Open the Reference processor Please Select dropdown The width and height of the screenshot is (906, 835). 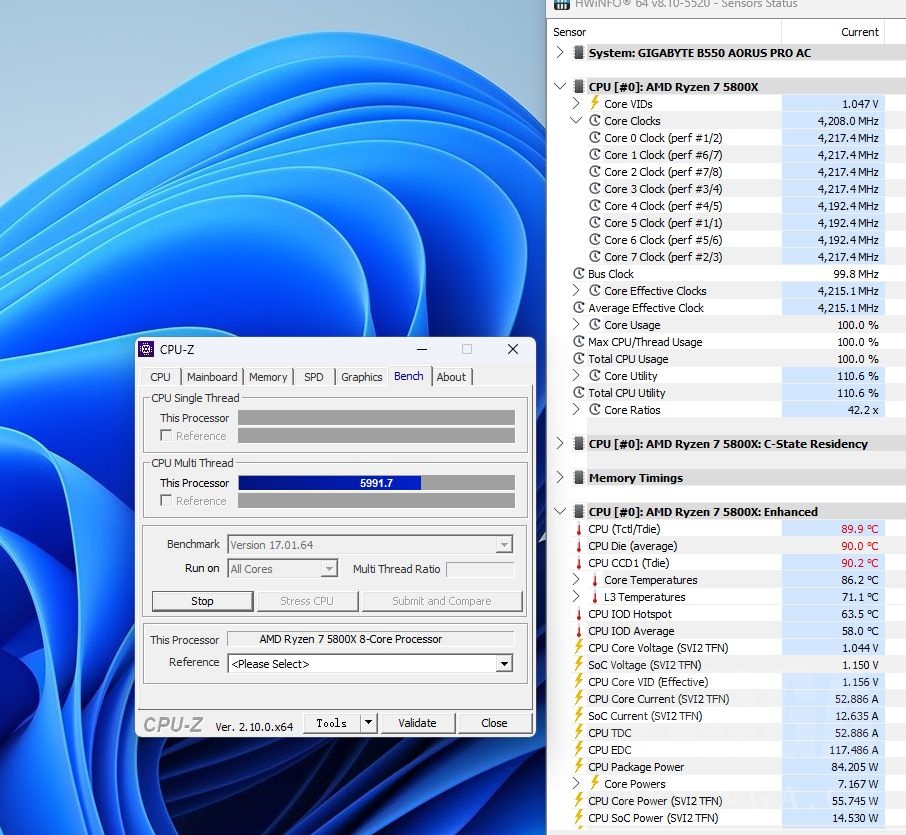(x=504, y=664)
